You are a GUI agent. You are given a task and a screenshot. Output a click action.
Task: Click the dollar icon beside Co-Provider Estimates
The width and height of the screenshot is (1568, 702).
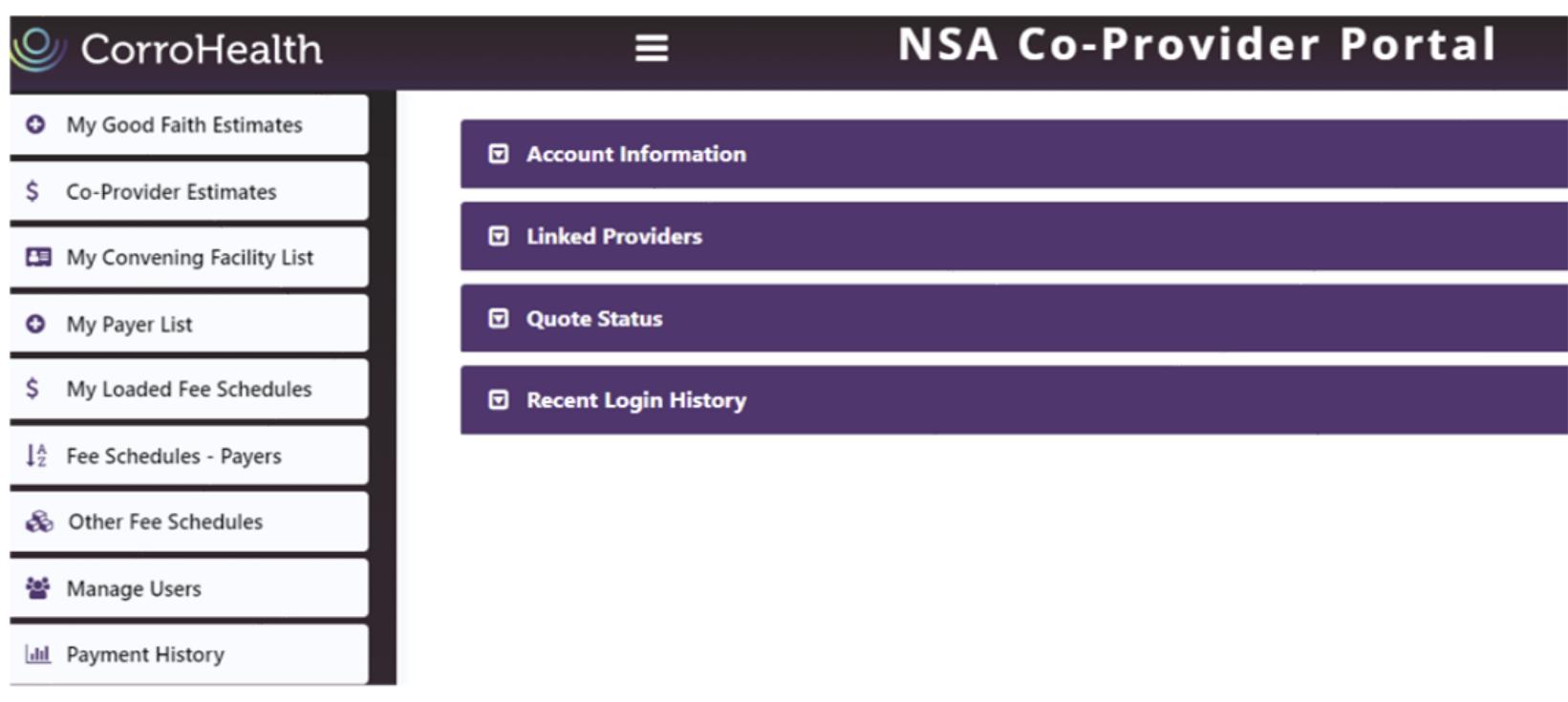(33, 191)
